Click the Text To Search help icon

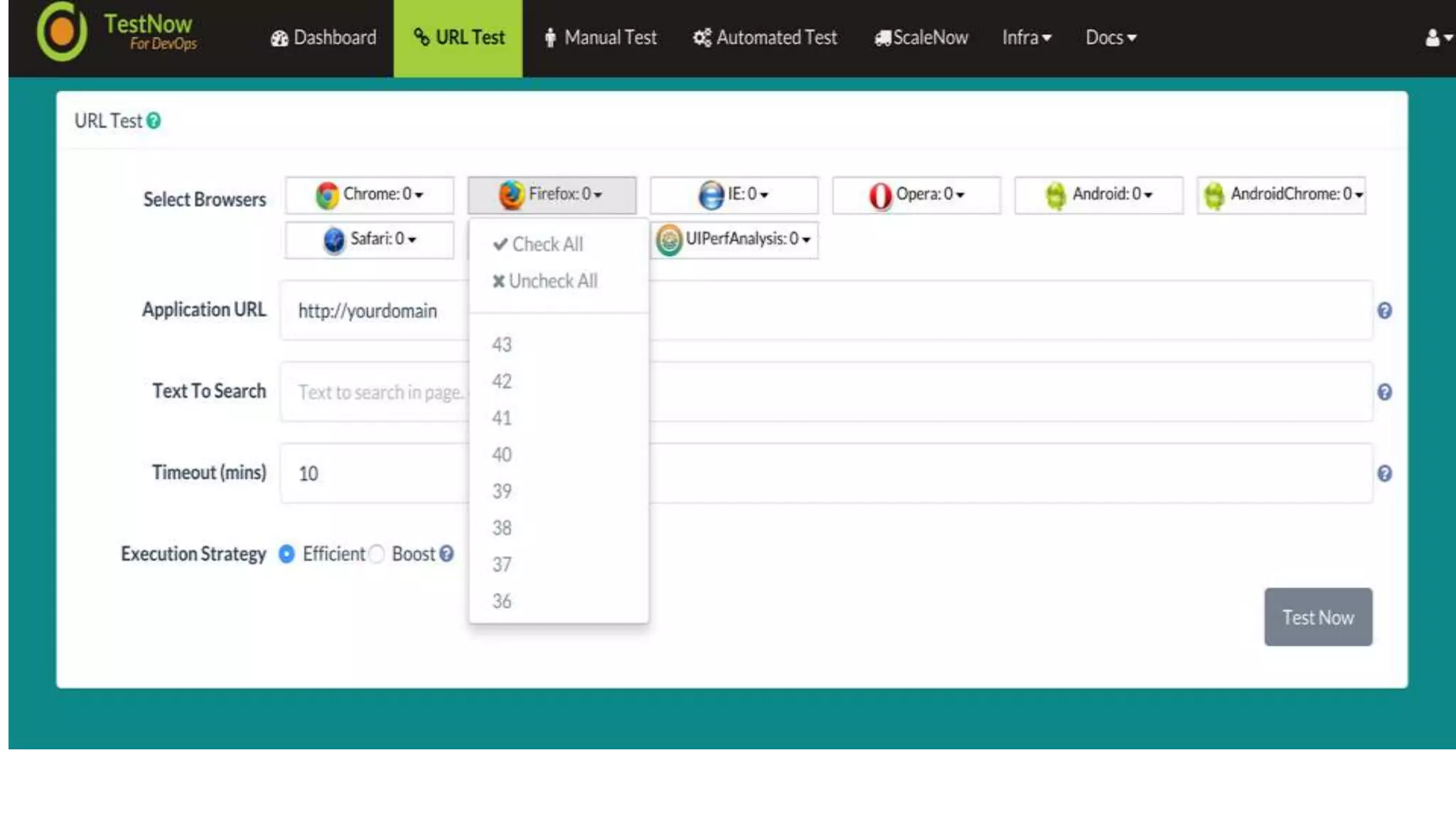tap(1384, 392)
